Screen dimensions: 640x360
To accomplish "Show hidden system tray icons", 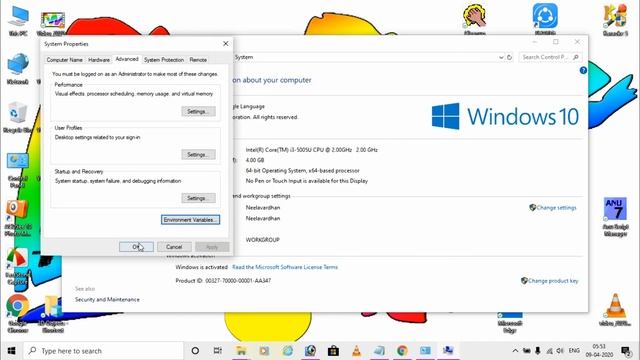I will (x=515, y=351).
